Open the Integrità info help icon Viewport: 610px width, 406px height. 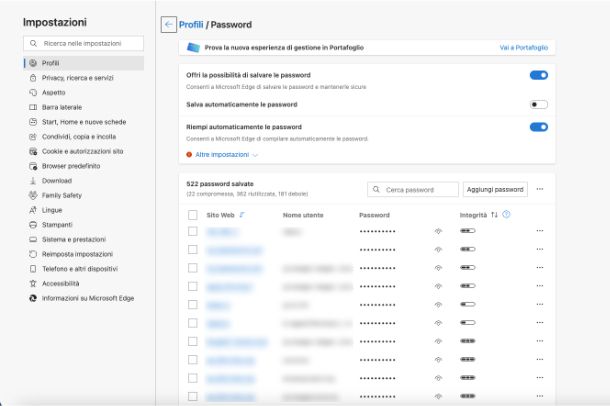point(506,214)
